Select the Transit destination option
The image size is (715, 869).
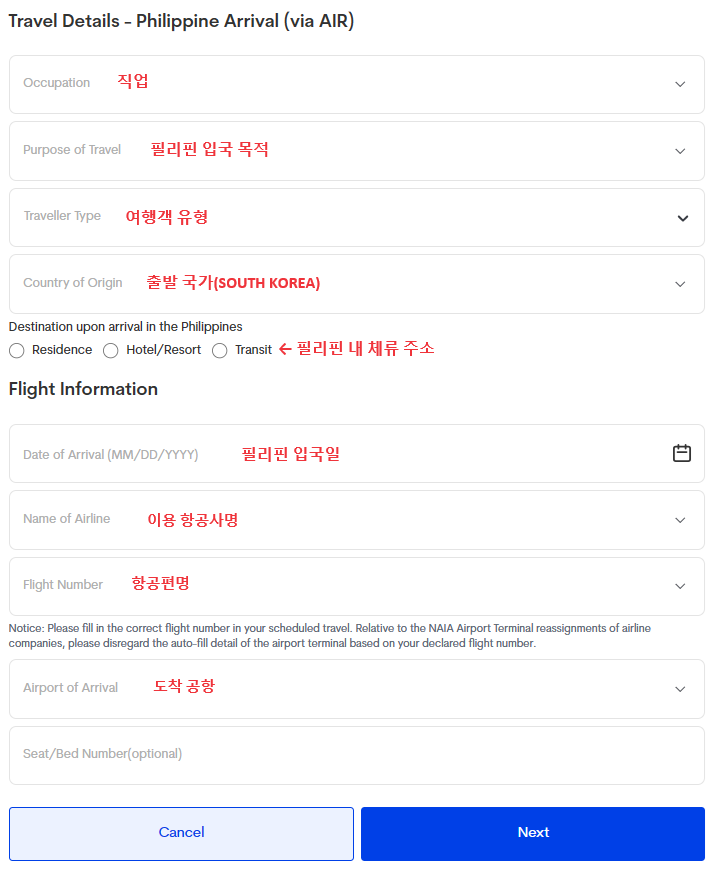(x=219, y=350)
